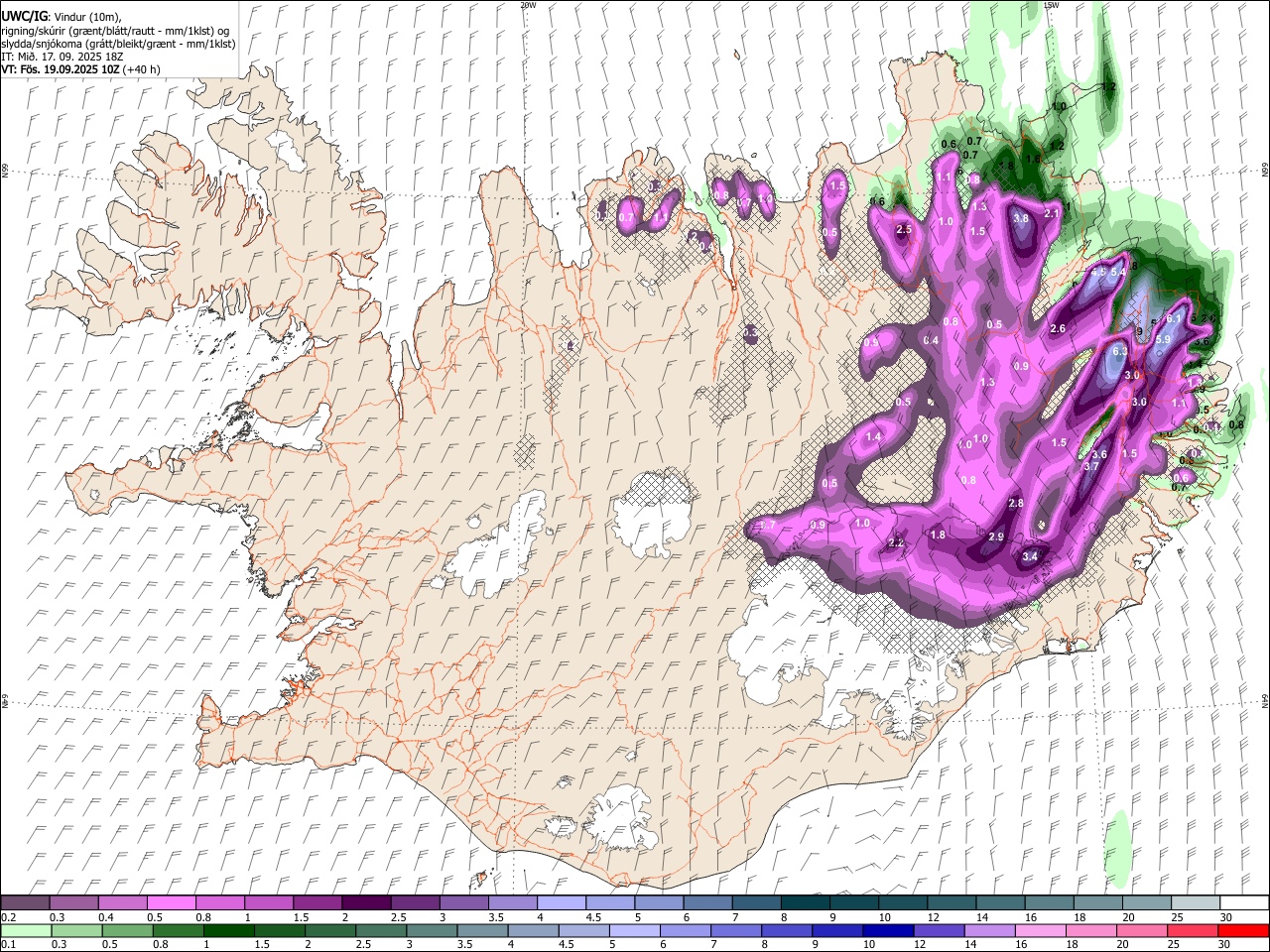Click the '2.8' snowfall value on the map
The image size is (1270, 952).
1016,503
